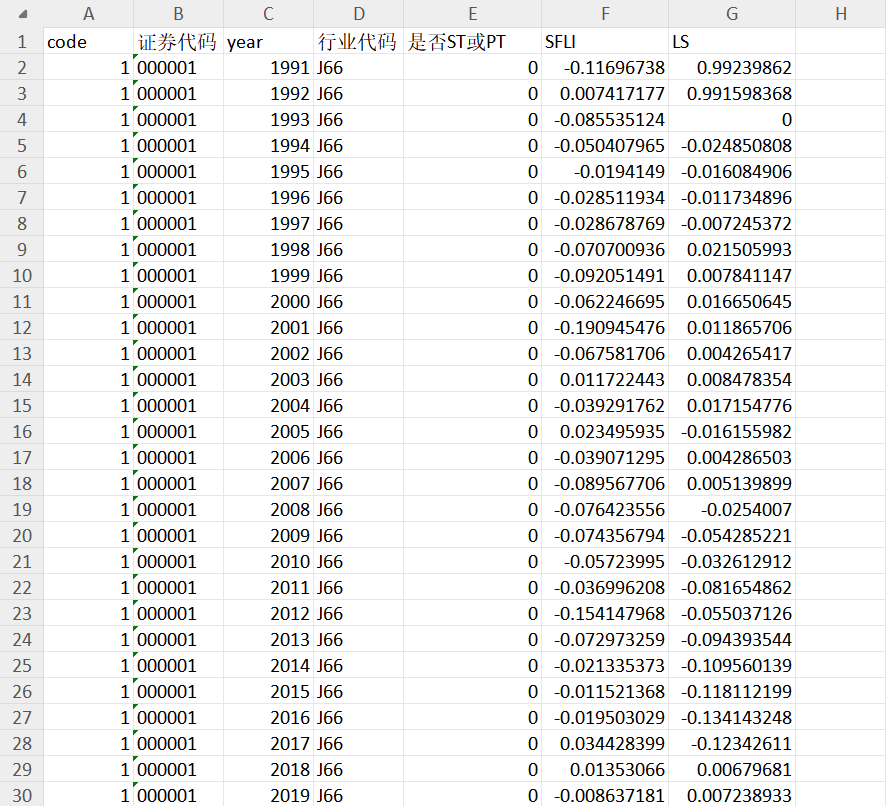886x806 pixels.
Task: Select row 30 header
Action: pos(21,795)
